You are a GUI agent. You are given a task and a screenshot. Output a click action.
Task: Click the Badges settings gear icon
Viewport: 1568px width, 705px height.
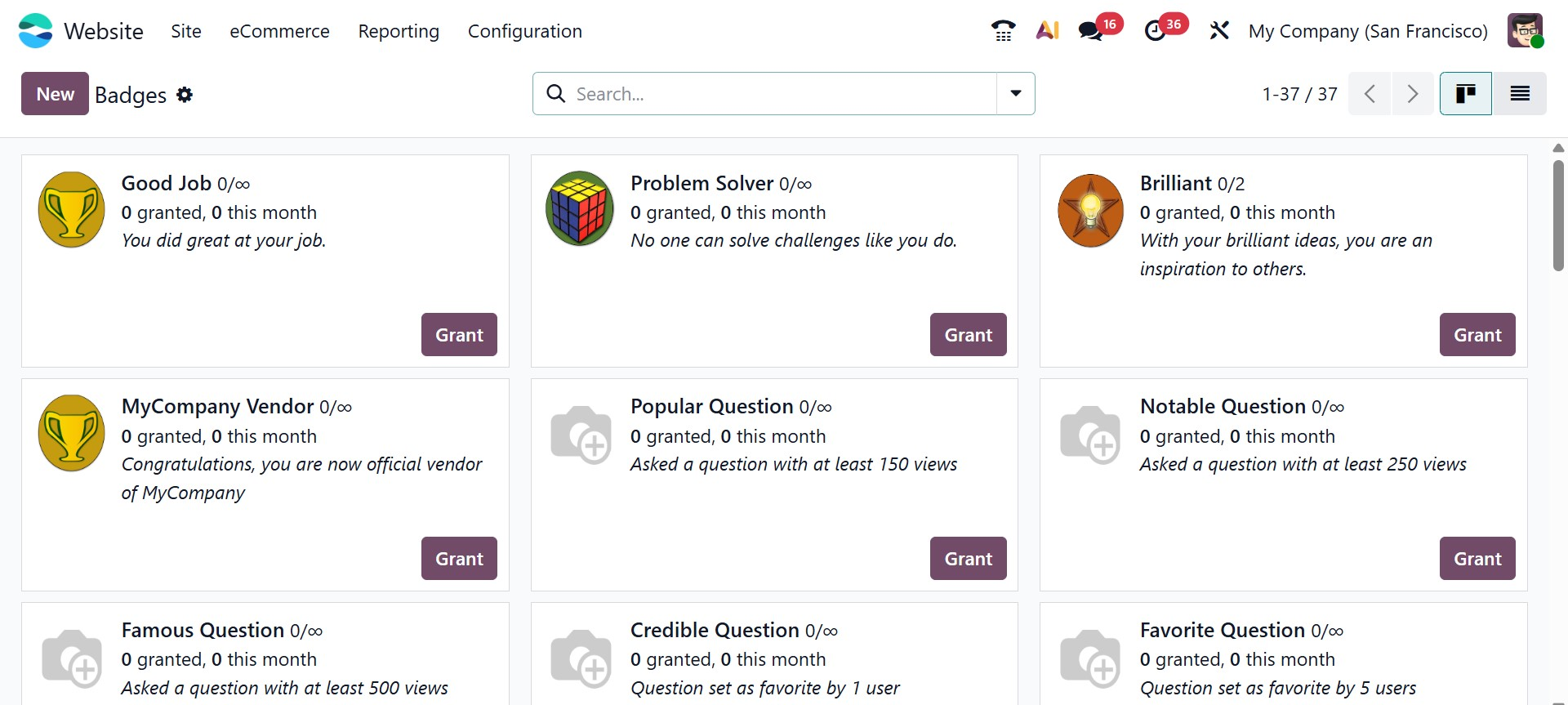point(185,95)
